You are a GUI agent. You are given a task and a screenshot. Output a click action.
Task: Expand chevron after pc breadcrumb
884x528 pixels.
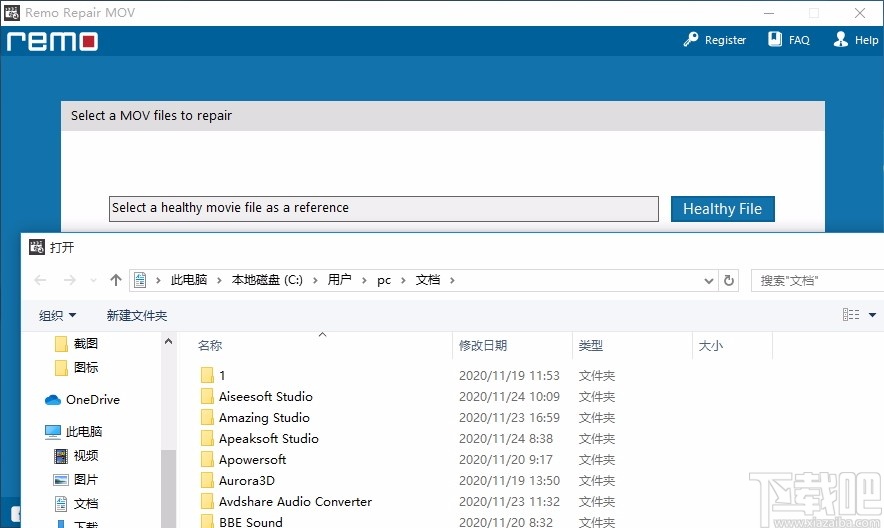coord(403,280)
